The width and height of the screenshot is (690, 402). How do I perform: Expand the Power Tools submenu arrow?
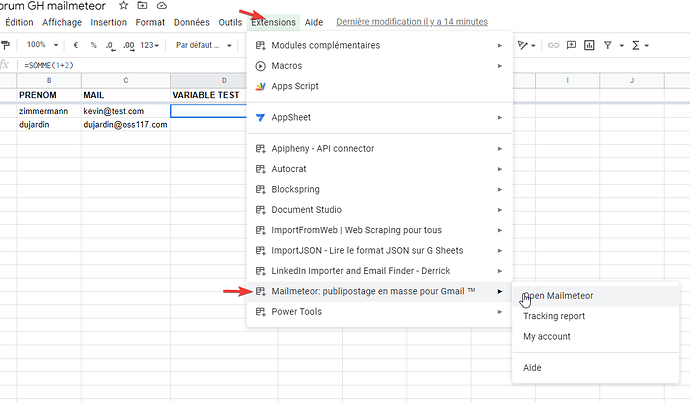tap(500, 312)
